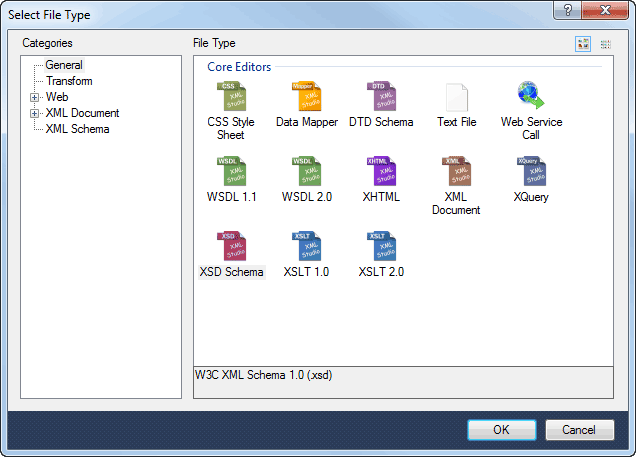Close the Select File Type dialog
This screenshot has height=457, width=636.
pos(605,10)
